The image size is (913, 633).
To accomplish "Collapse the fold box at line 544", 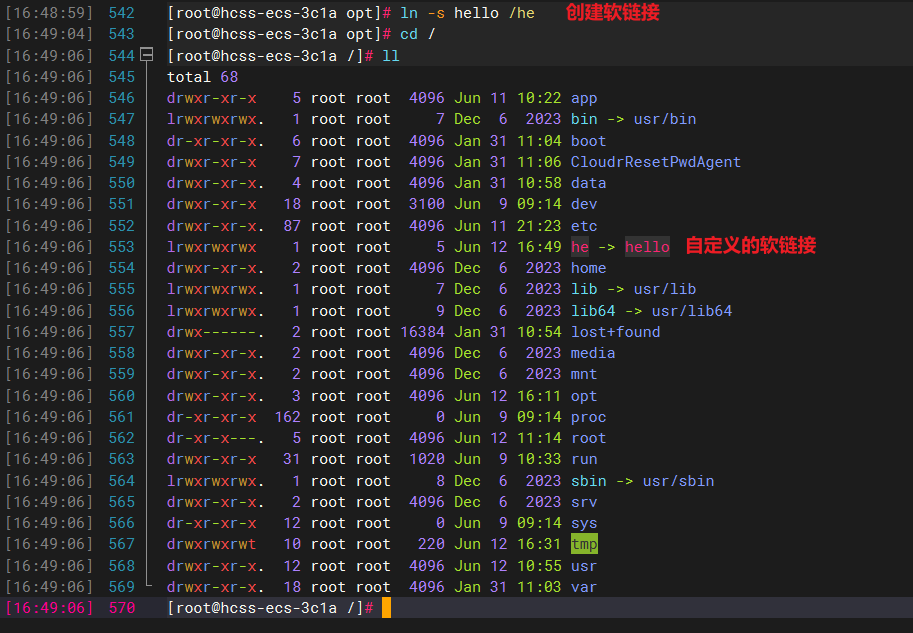I will coord(146,56).
